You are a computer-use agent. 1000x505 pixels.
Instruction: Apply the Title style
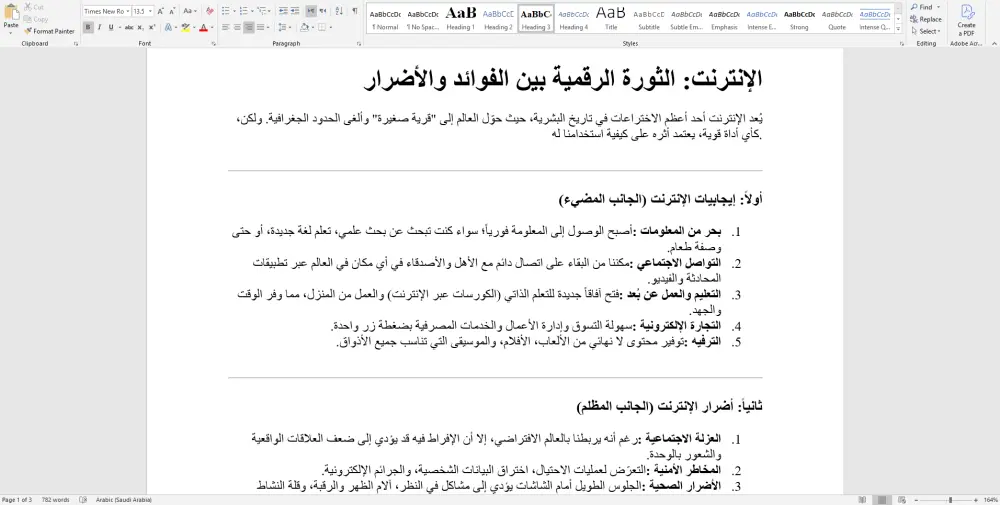tap(611, 18)
